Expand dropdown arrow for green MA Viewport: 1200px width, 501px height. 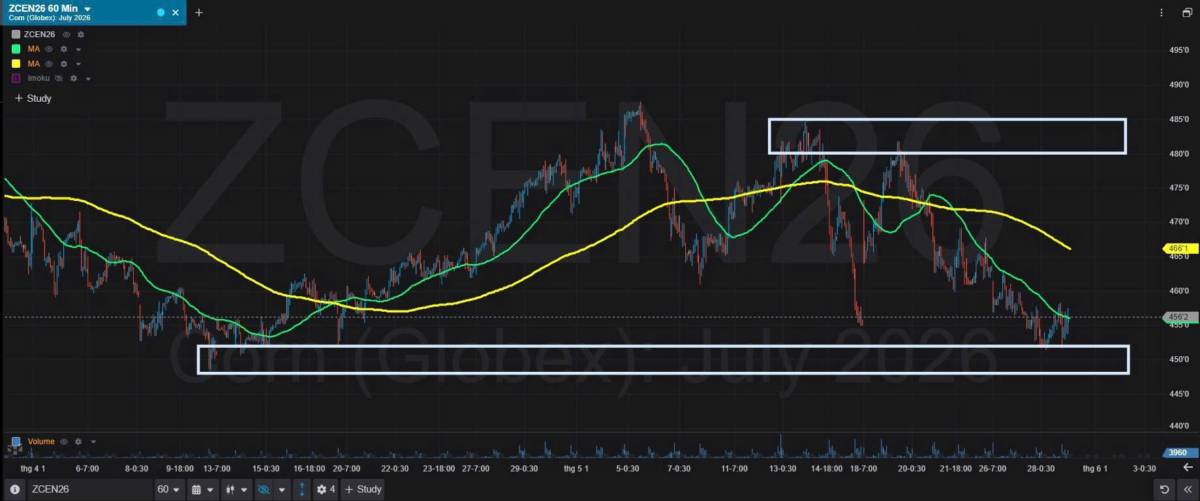77,49
